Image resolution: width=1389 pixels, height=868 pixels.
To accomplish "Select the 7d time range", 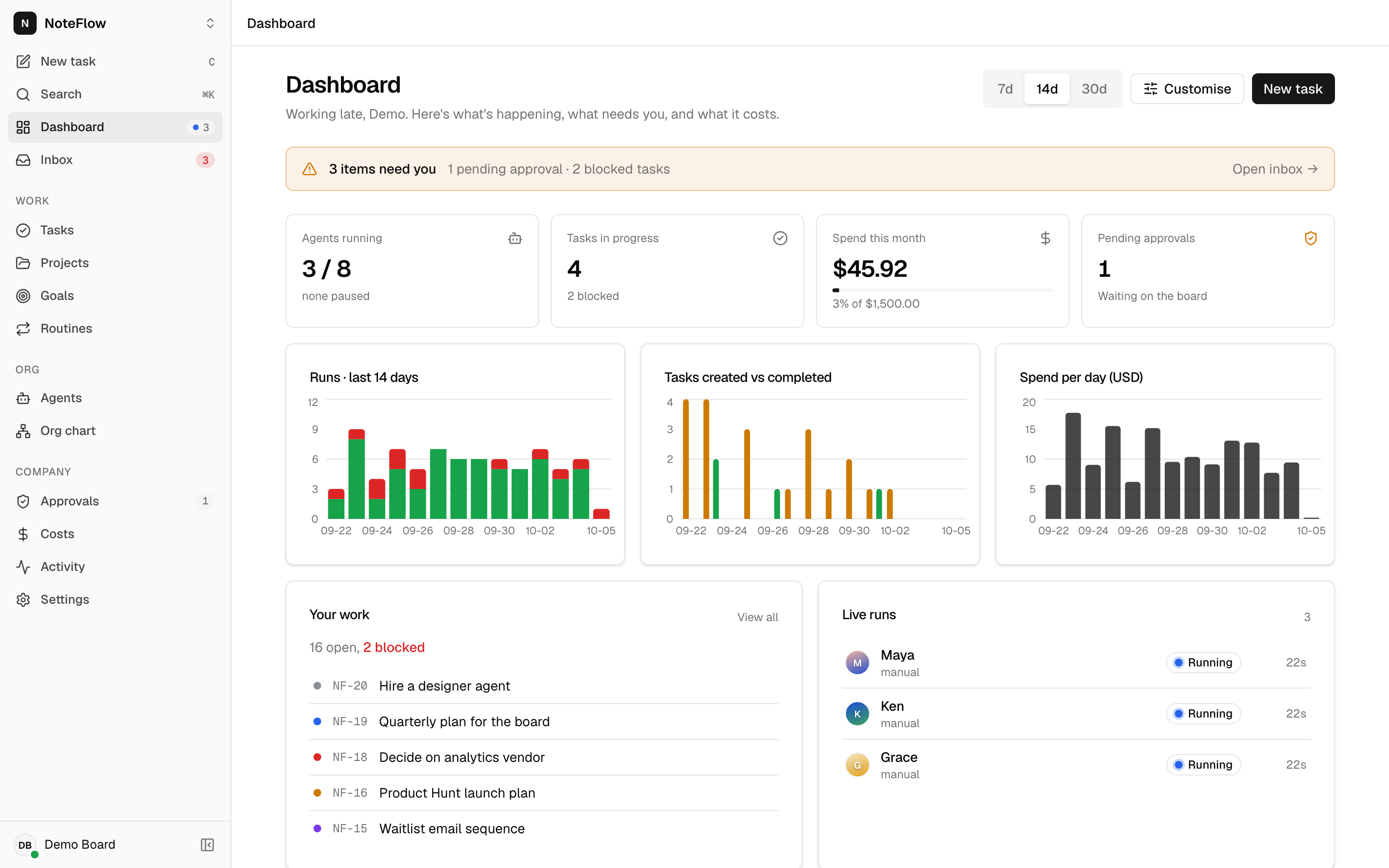I will [x=1005, y=89].
